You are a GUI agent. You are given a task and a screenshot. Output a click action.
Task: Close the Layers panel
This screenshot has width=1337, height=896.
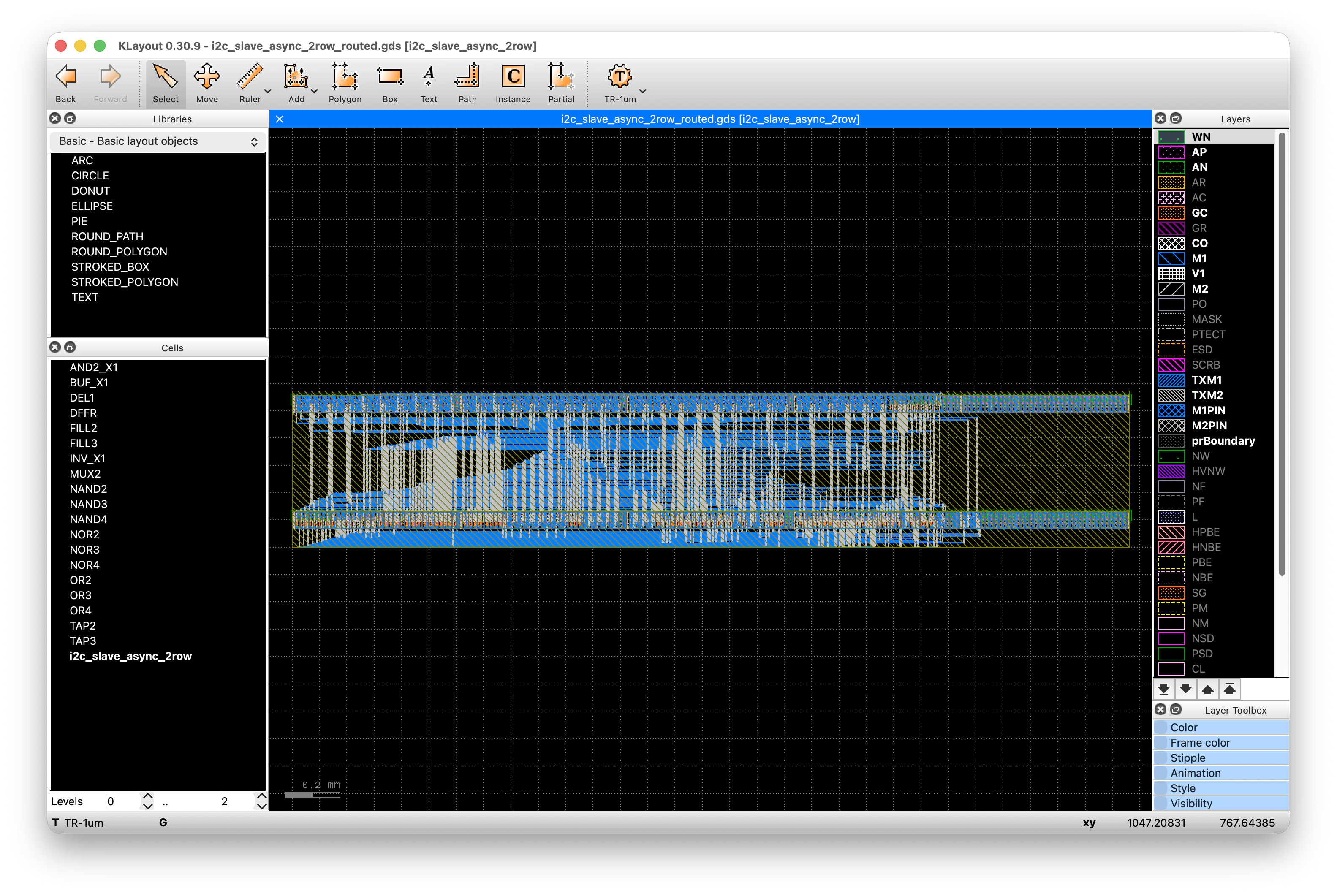[1160, 118]
